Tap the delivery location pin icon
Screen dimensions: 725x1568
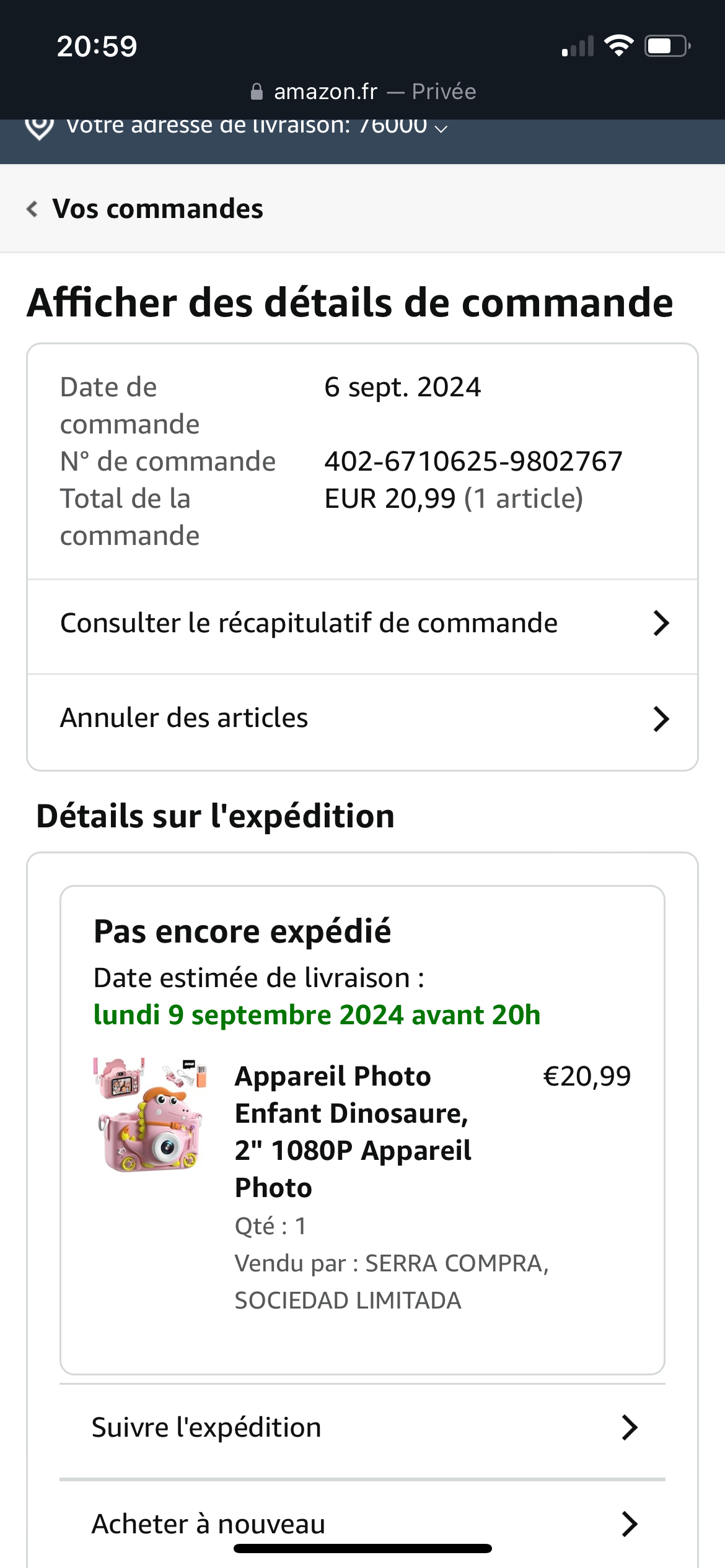[x=39, y=128]
